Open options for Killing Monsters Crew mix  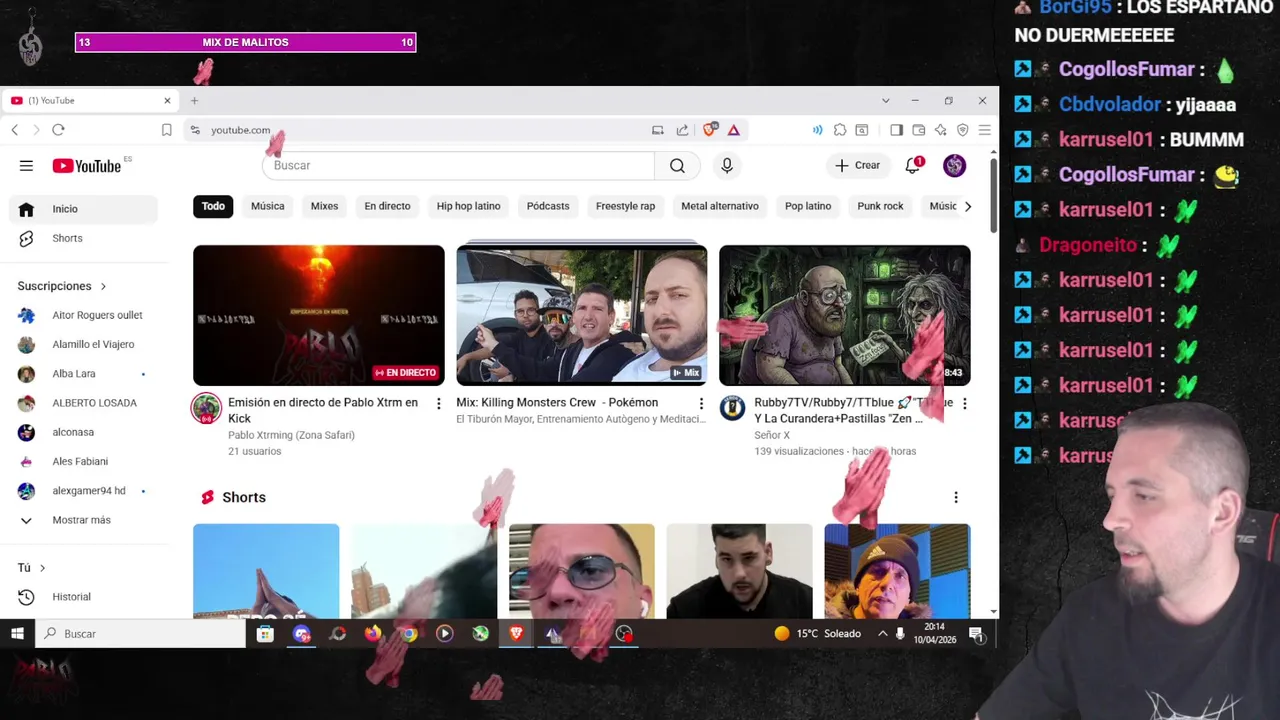coord(701,403)
